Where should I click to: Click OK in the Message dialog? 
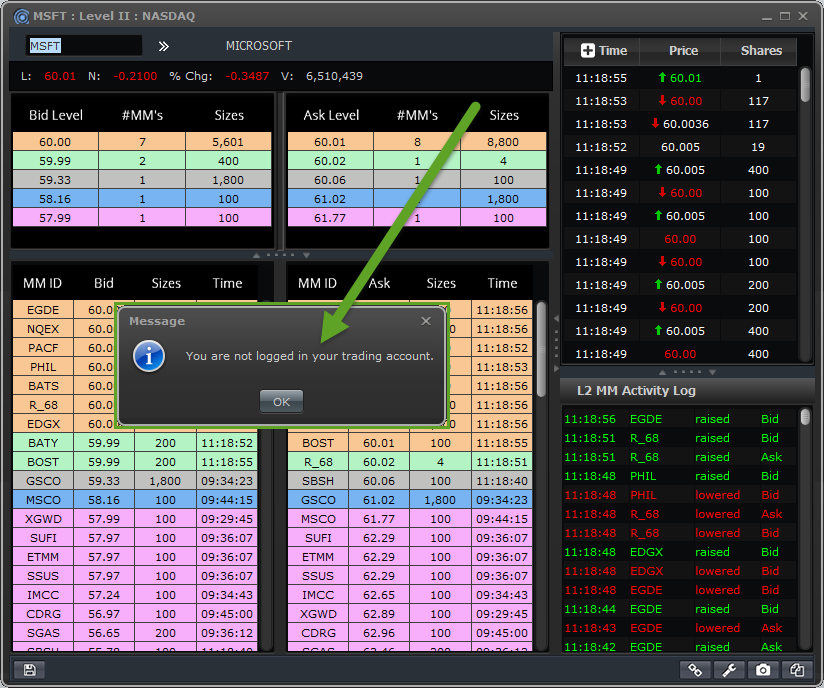281,402
